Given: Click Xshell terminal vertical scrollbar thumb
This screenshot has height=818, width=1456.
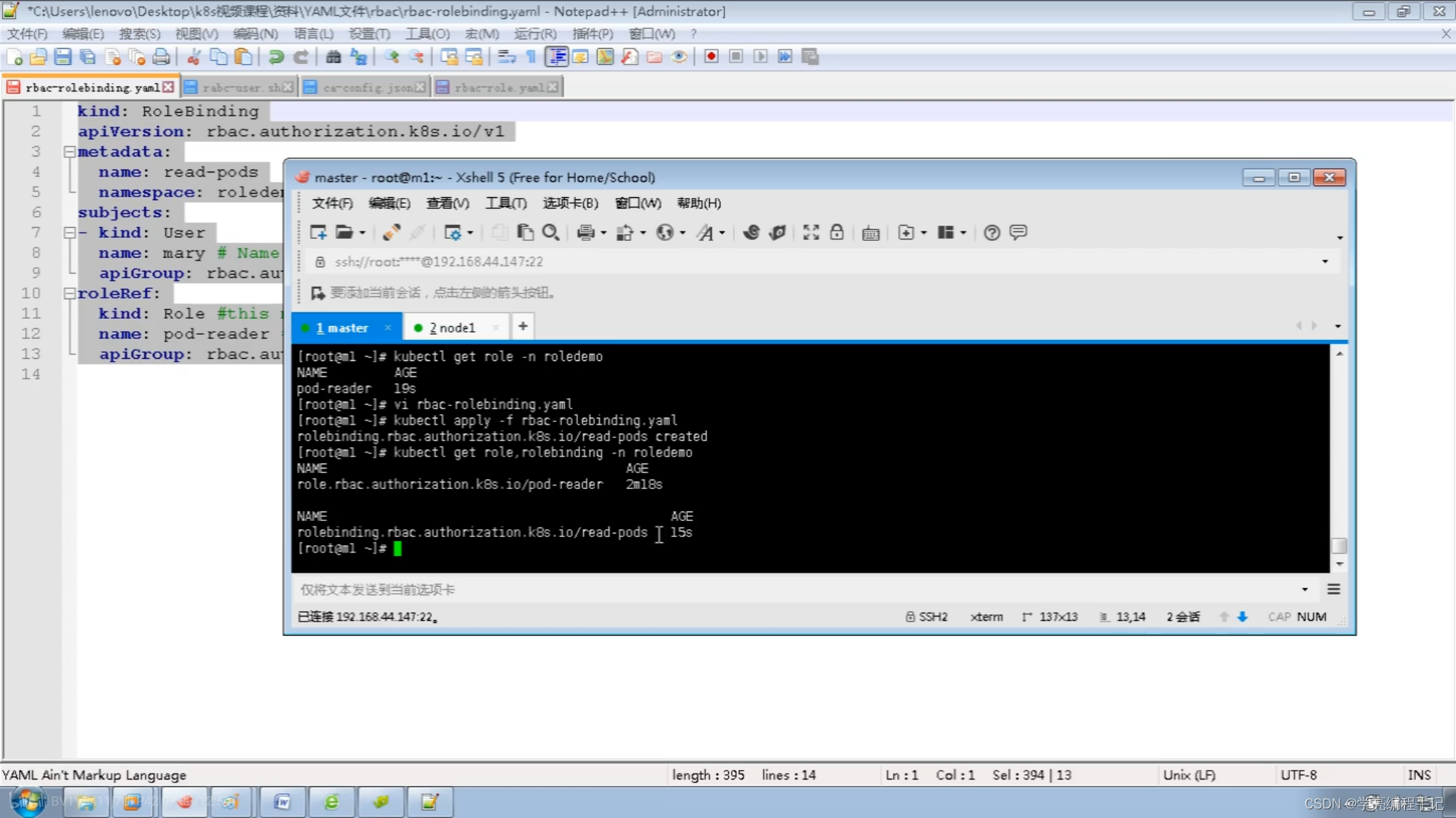Looking at the screenshot, I should click(1339, 546).
